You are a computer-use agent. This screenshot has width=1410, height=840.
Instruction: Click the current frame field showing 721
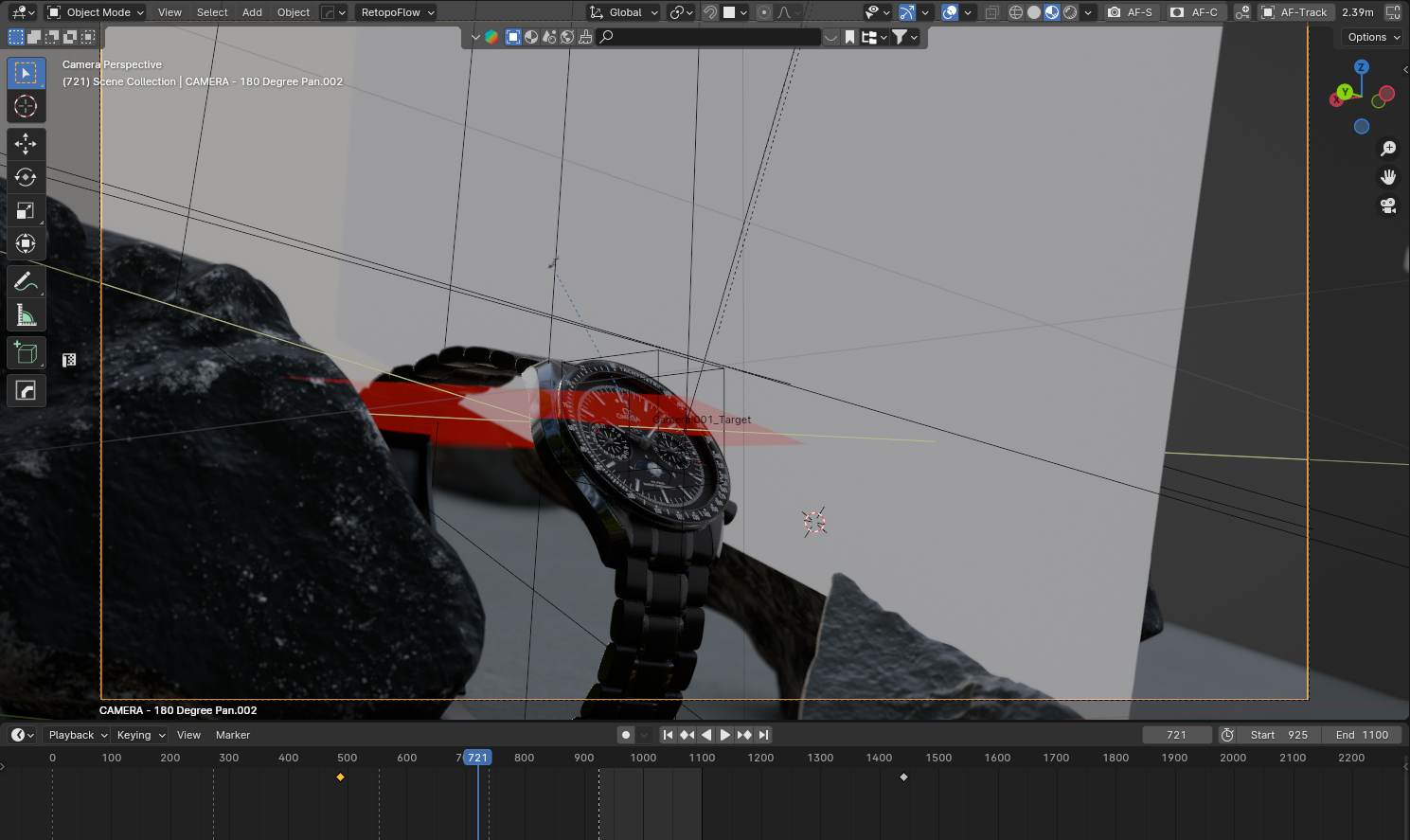pos(1177,735)
